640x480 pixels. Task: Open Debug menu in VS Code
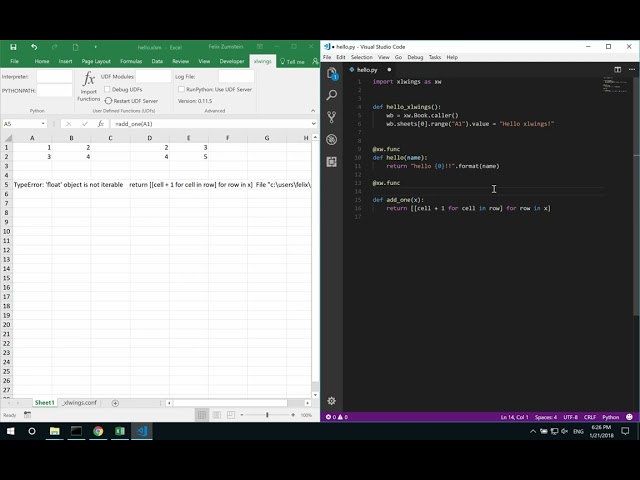click(415, 57)
